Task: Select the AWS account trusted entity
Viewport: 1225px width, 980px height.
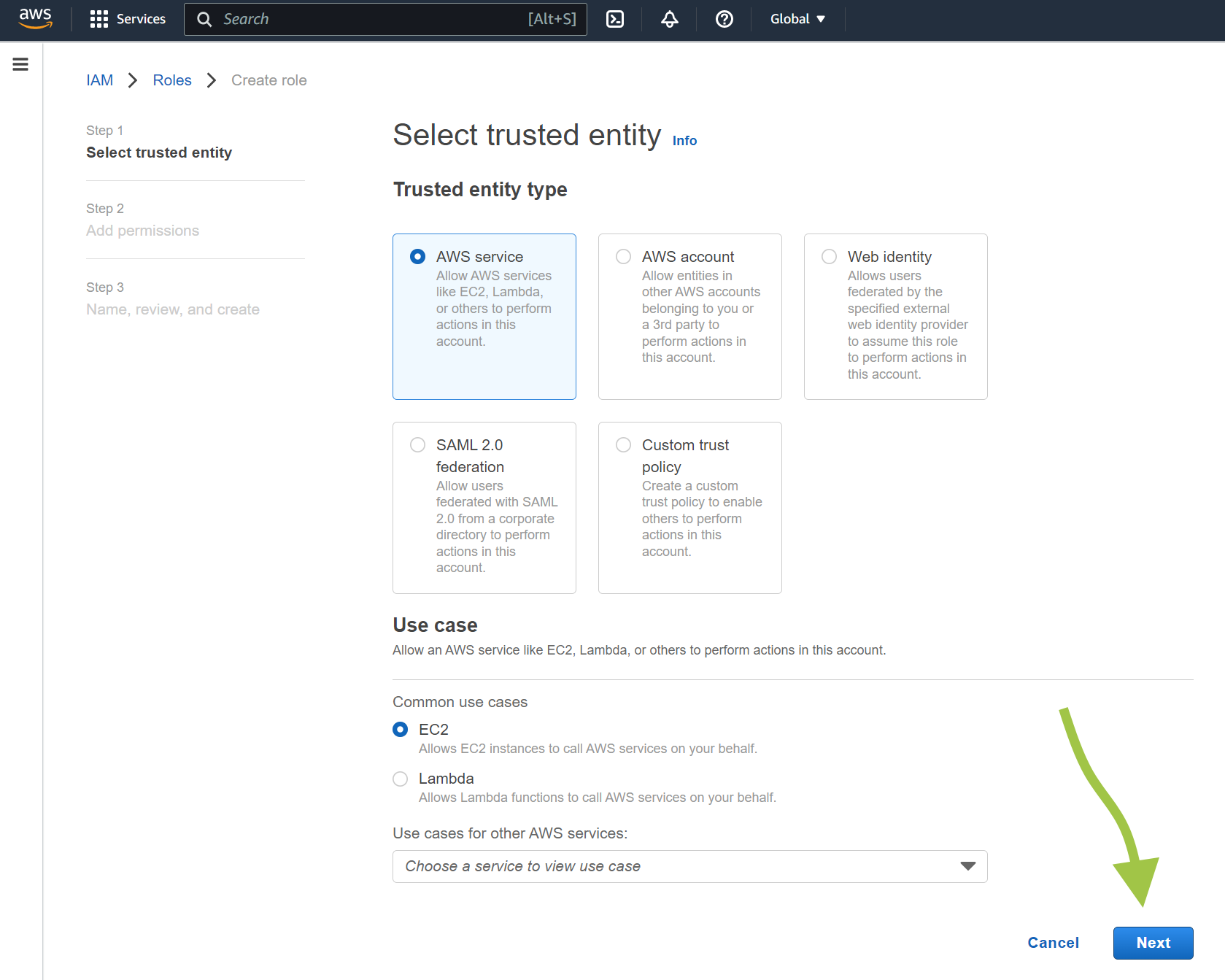Action: pos(623,257)
